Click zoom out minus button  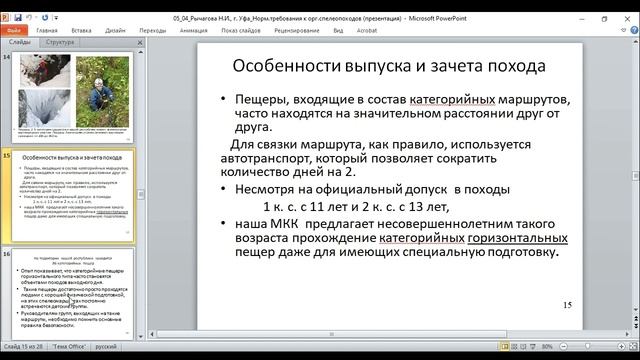564,347
